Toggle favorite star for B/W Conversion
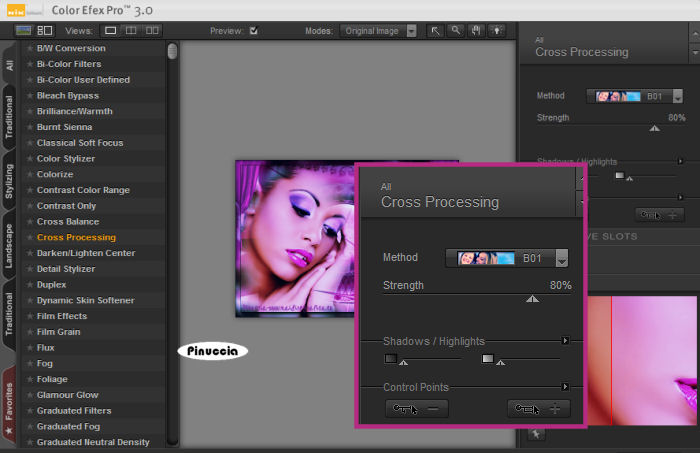This screenshot has width=700, height=453. coord(30,48)
